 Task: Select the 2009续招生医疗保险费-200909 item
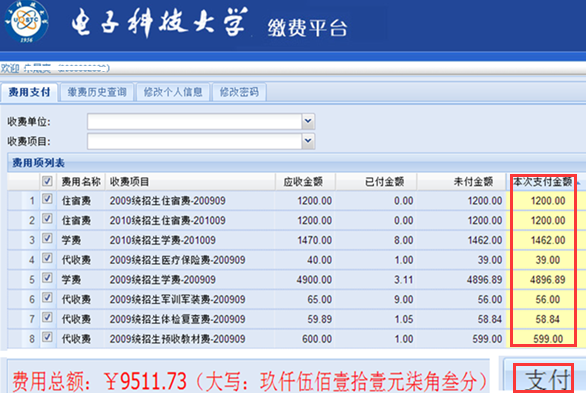pyautogui.click(x=178, y=260)
